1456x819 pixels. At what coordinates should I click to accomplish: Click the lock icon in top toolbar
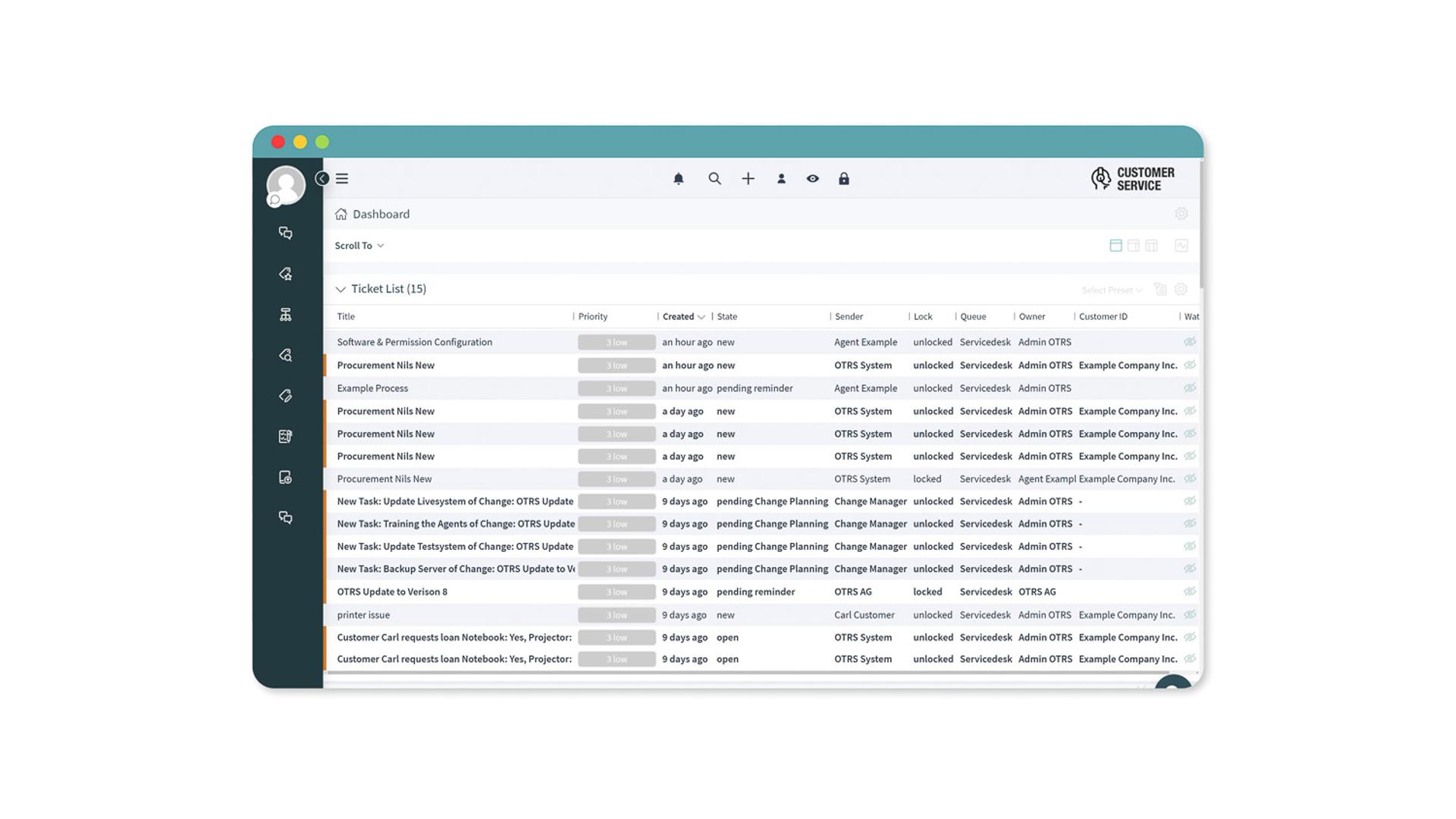click(844, 179)
